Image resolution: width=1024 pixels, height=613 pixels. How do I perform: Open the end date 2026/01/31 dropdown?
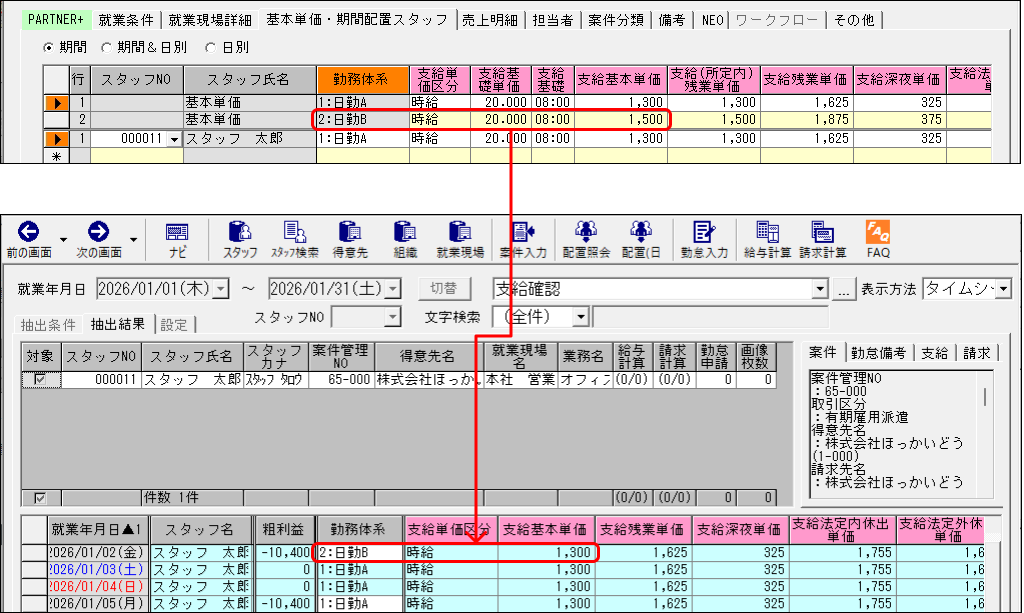pos(391,290)
